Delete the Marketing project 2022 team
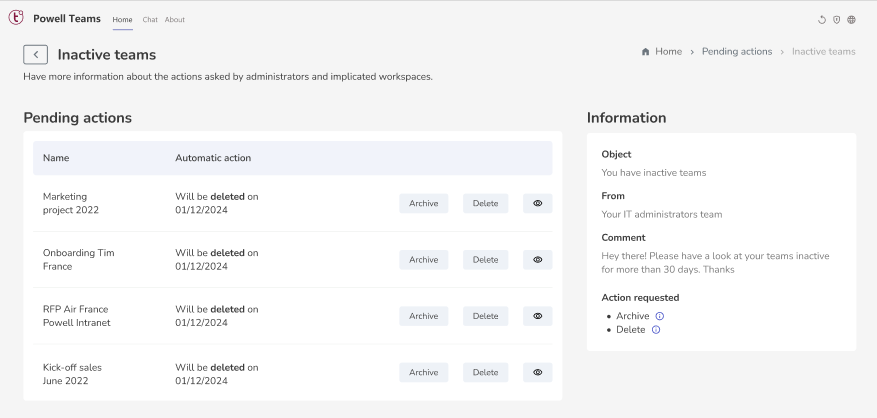The image size is (877, 418). pos(485,203)
